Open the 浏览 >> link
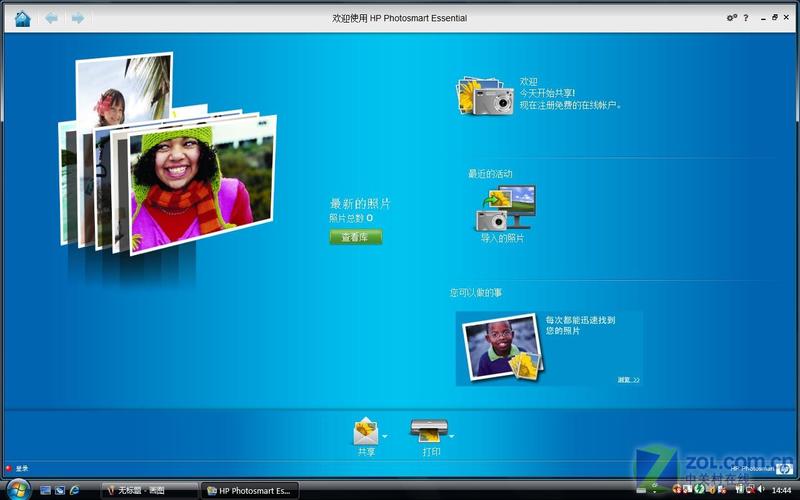 [x=628, y=380]
